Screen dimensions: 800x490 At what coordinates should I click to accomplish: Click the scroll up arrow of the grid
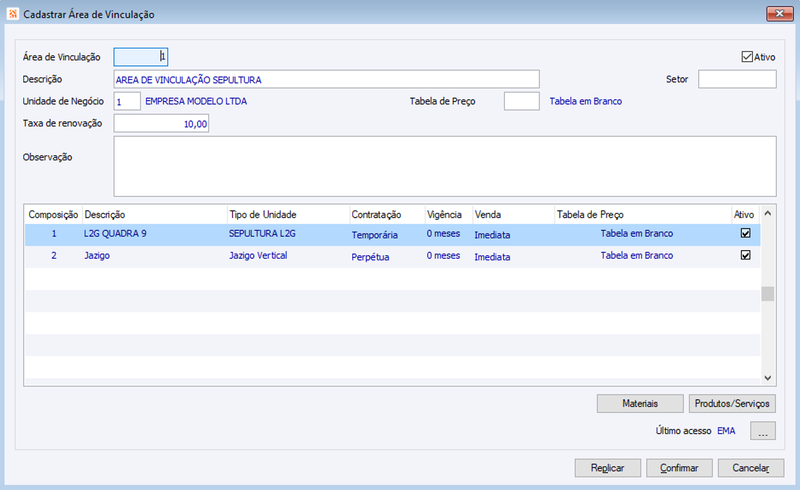[767, 213]
